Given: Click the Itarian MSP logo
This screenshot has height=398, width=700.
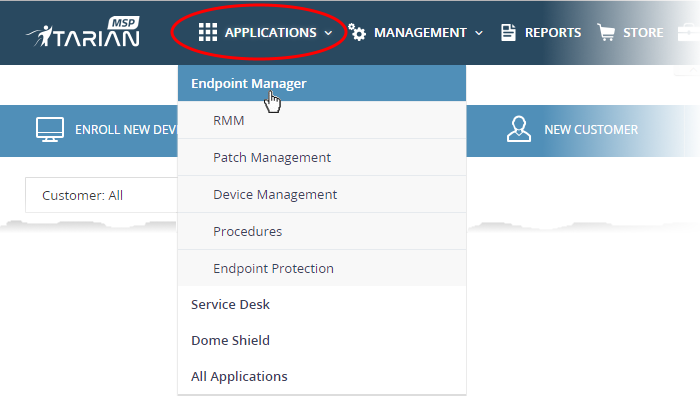Looking at the screenshot, I should (83, 32).
